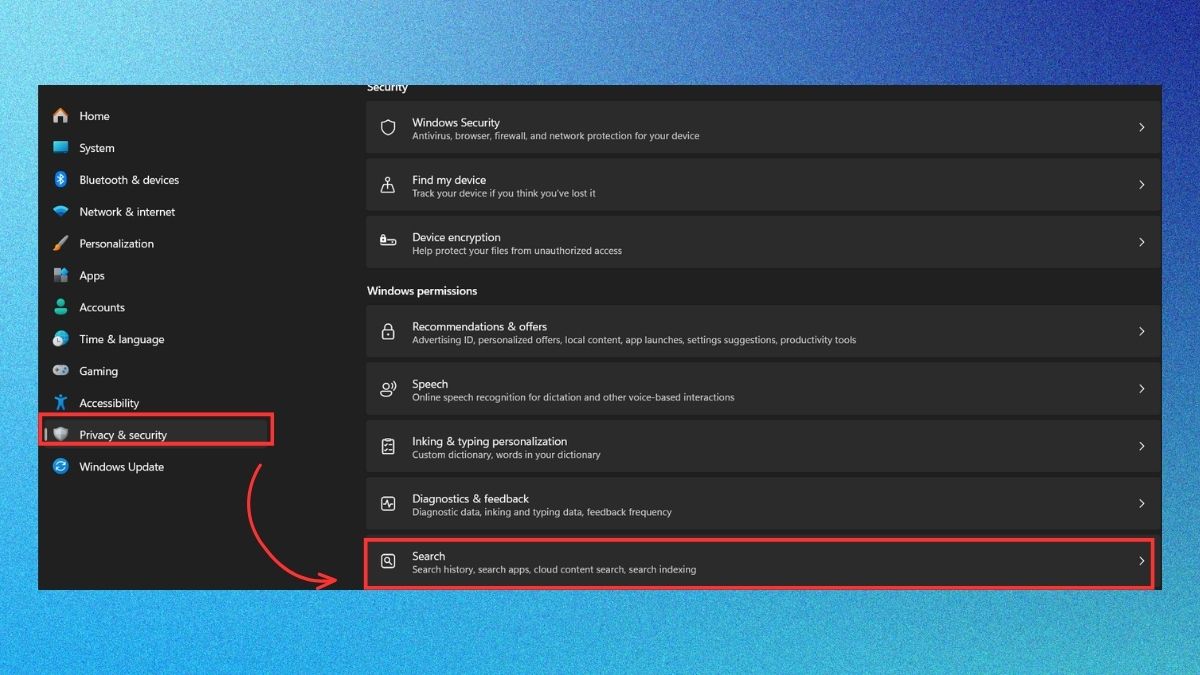Open Network & internet settings

coord(157,212)
